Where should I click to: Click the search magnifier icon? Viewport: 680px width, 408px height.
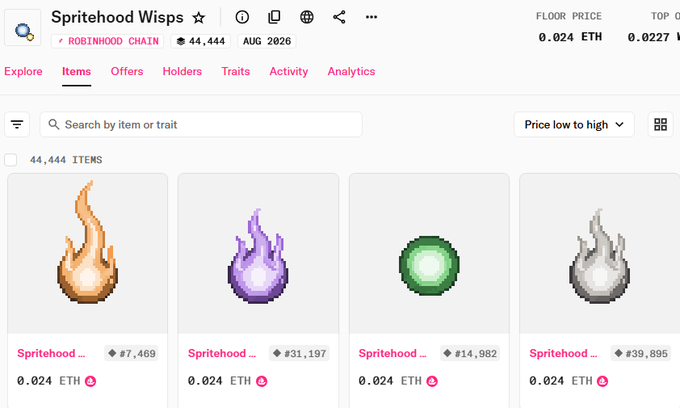(54, 124)
